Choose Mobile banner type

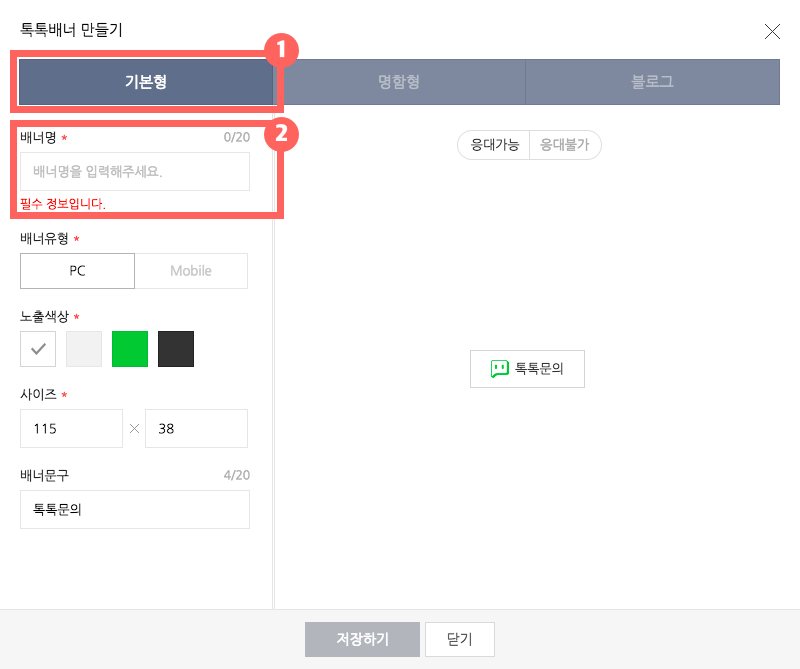(x=191, y=271)
